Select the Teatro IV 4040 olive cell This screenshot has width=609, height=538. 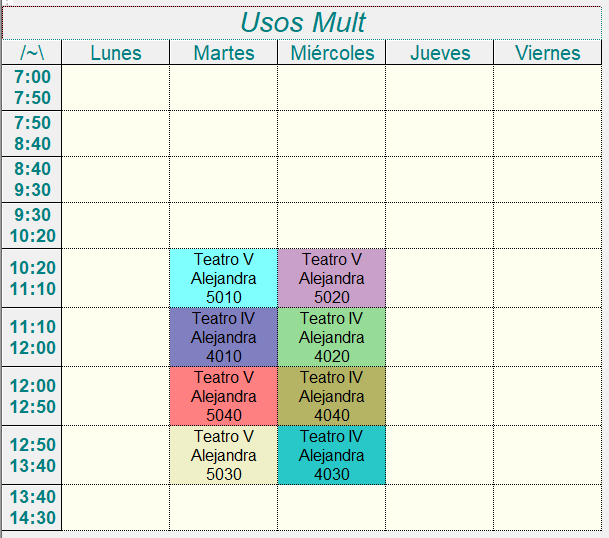pos(332,396)
